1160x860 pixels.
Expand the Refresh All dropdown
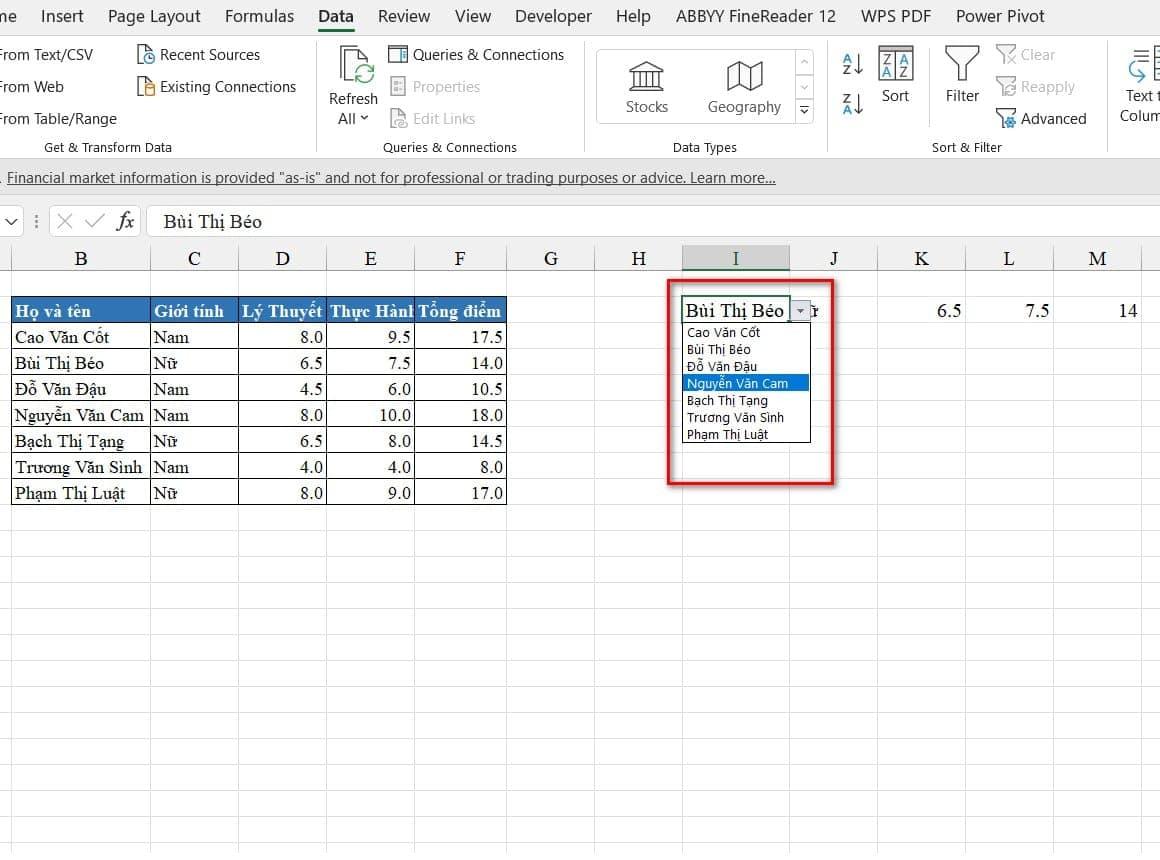pyautogui.click(x=353, y=118)
